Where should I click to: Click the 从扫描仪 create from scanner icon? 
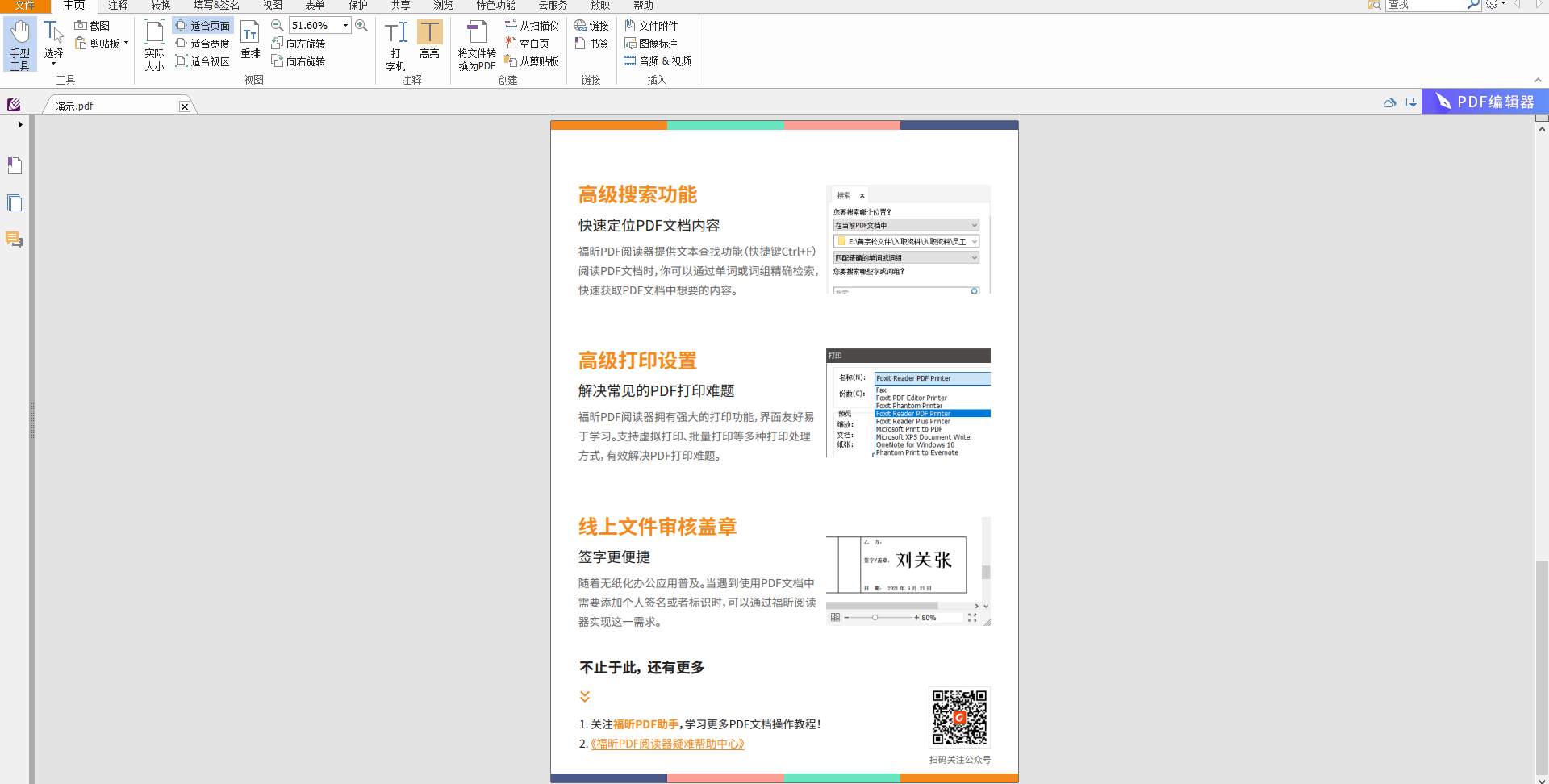click(531, 25)
